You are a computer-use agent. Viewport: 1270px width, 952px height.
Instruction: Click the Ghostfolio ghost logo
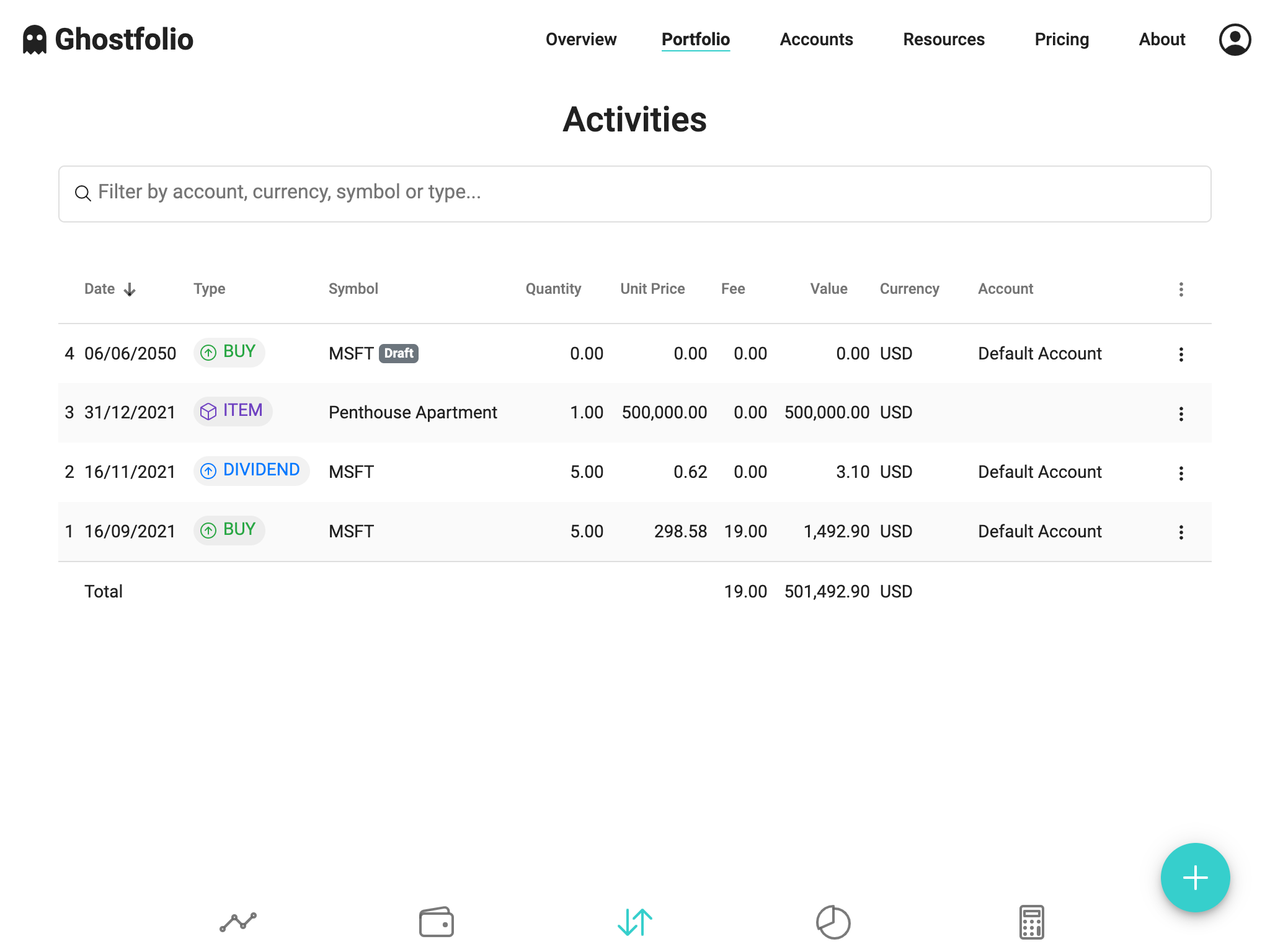[34, 39]
